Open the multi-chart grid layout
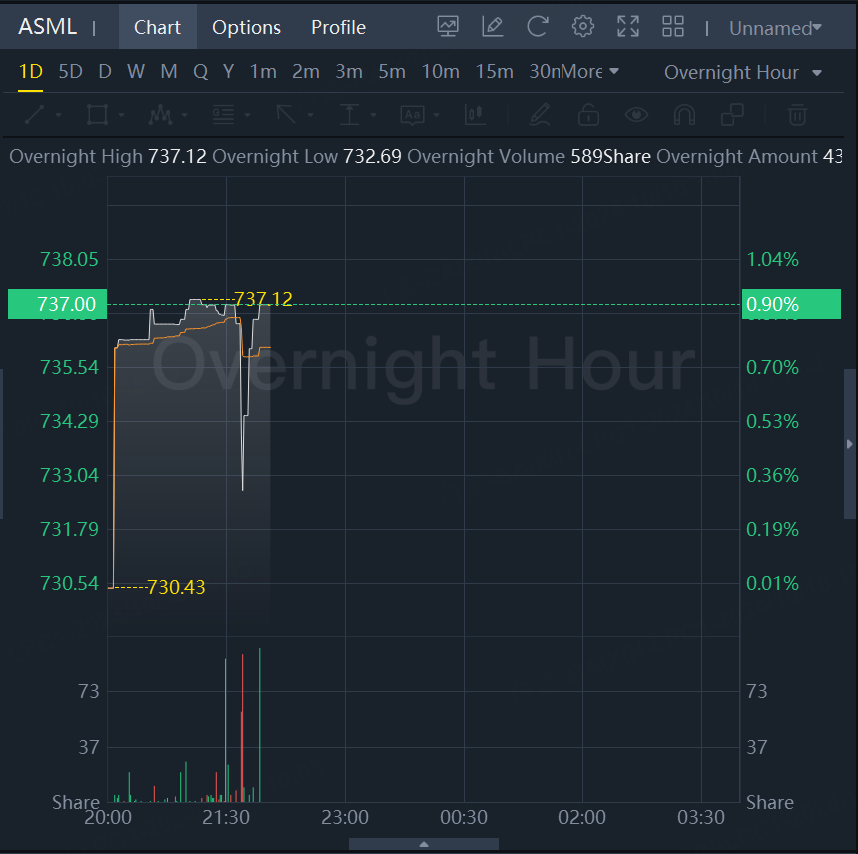 click(673, 26)
